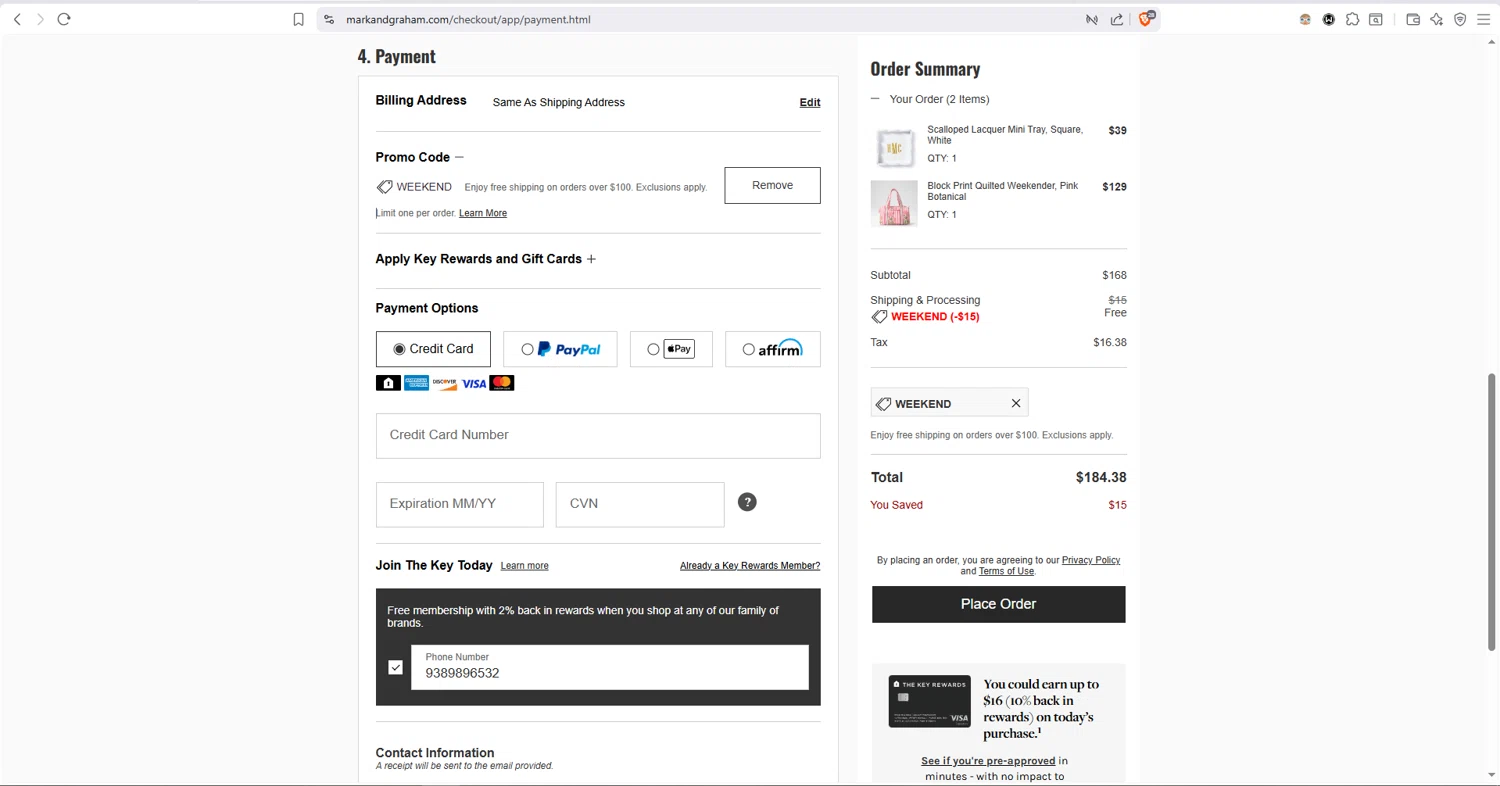
Task: Select the PayPal payment option
Action: pos(528,349)
